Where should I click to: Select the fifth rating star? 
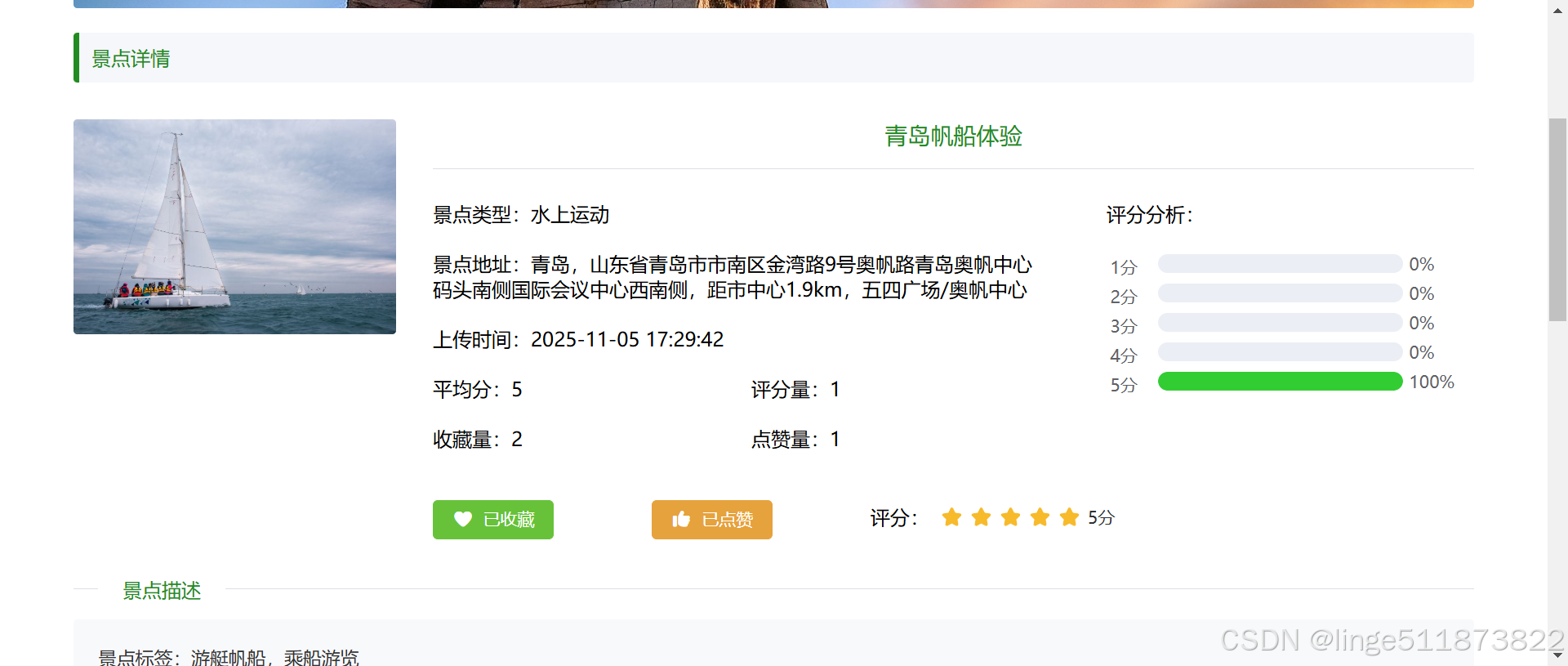click(x=1069, y=517)
